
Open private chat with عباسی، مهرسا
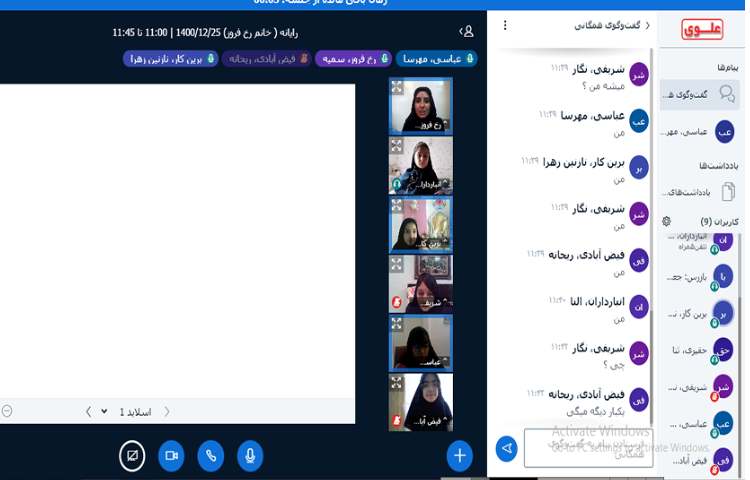(700, 131)
